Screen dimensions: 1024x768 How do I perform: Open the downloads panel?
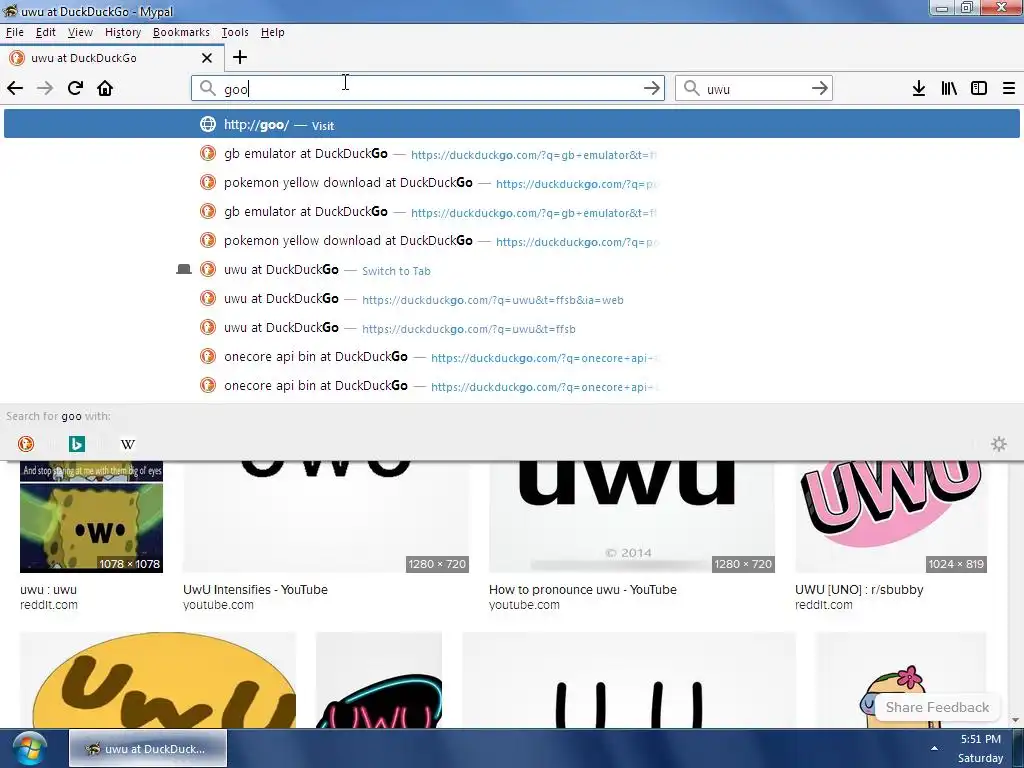pos(919,88)
